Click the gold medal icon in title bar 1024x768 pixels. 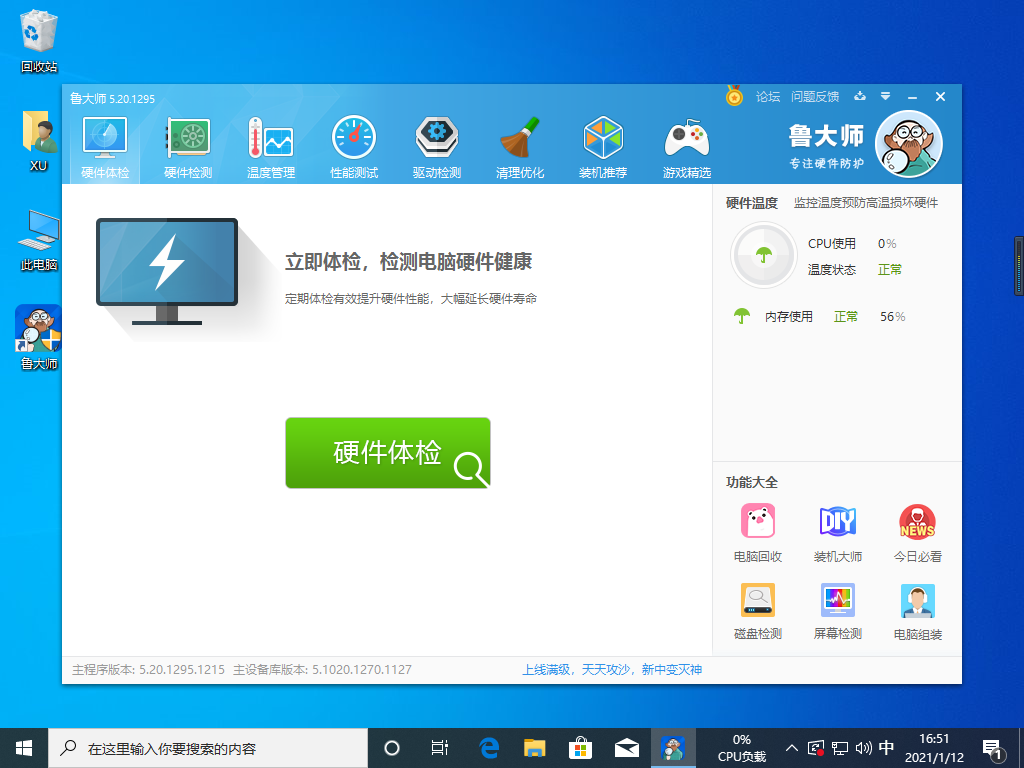tap(734, 97)
